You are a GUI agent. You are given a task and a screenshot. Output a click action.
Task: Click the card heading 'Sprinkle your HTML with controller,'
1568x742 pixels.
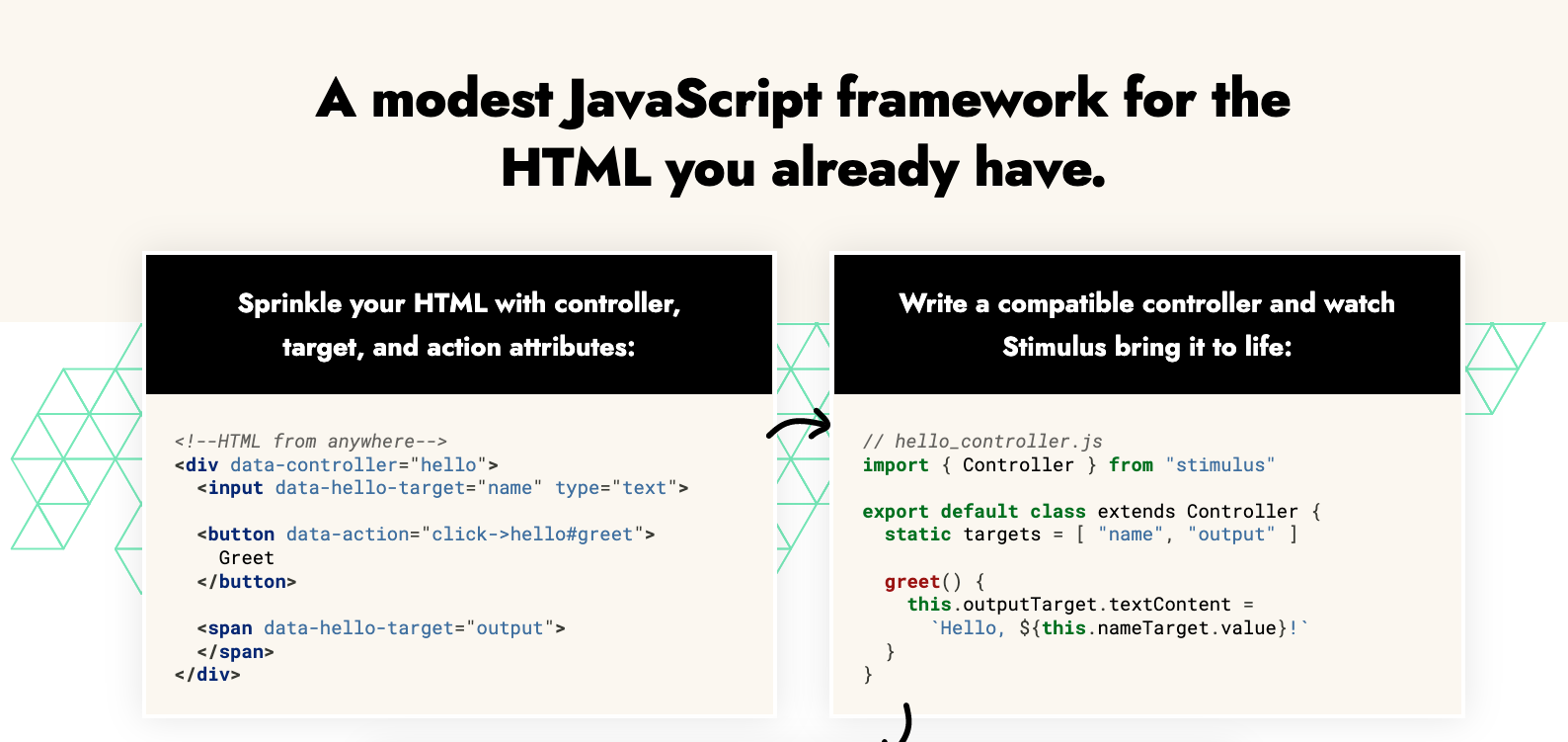click(x=459, y=303)
